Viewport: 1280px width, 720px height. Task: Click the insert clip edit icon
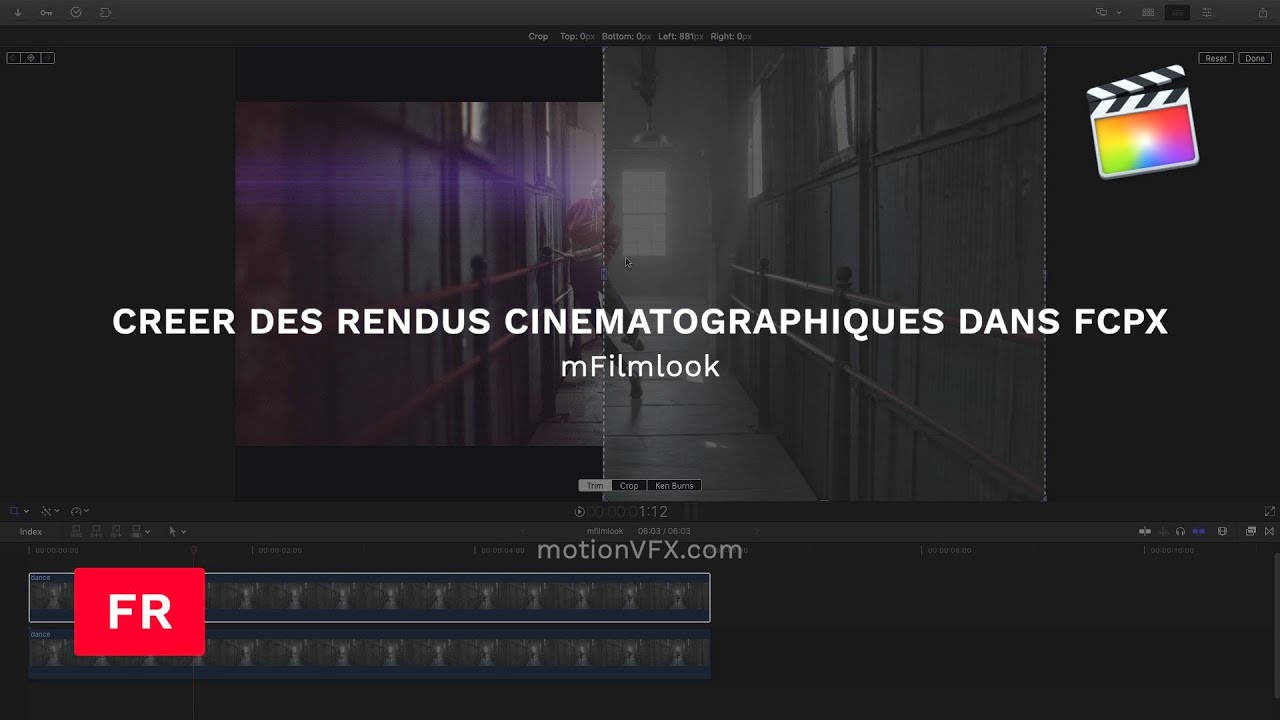(97, 532)
